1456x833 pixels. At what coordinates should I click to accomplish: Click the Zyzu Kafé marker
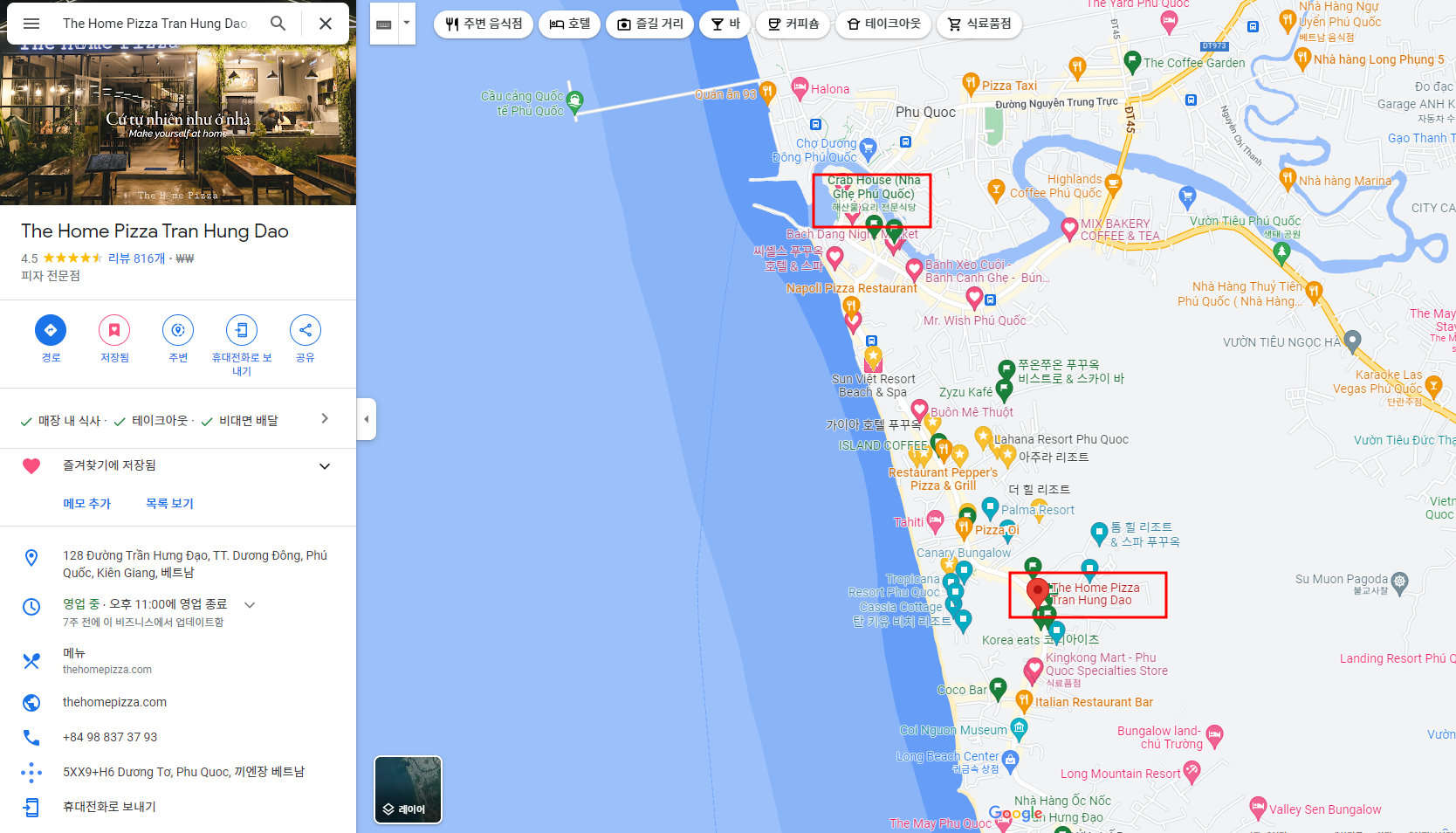(x=1004, y=389)
